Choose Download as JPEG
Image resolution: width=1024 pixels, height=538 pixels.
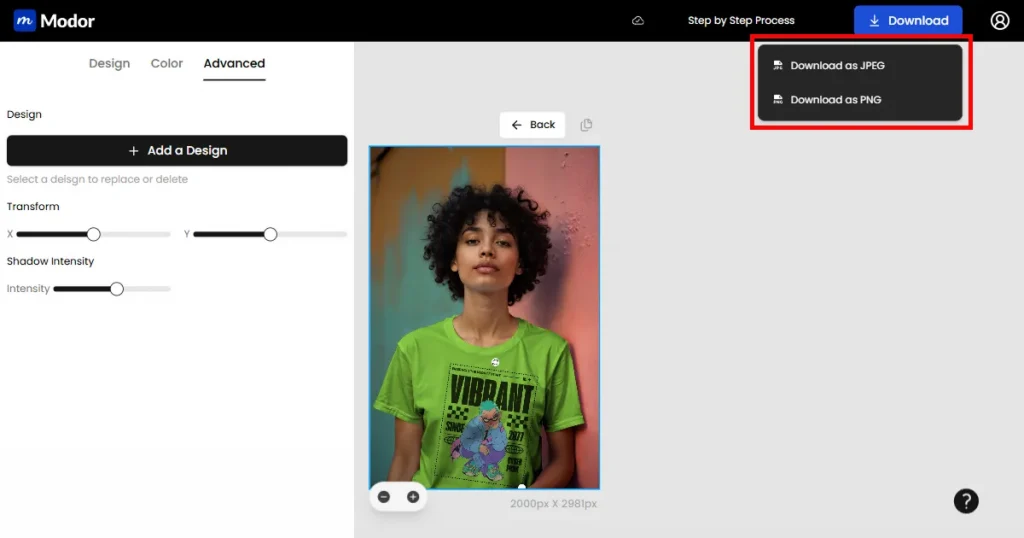(837, 66)
